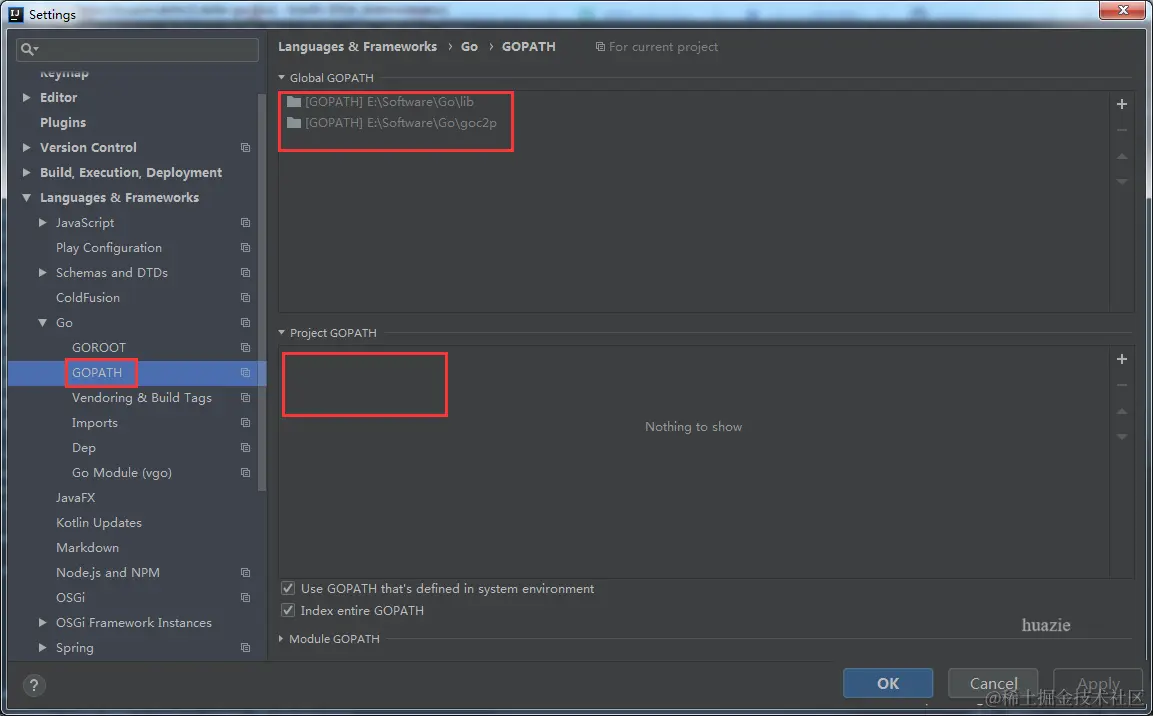This screenshot has height=716, width=1153.
Task: Click project-level icon beside Node.js and NPM
Action: [x=246, y=573]
